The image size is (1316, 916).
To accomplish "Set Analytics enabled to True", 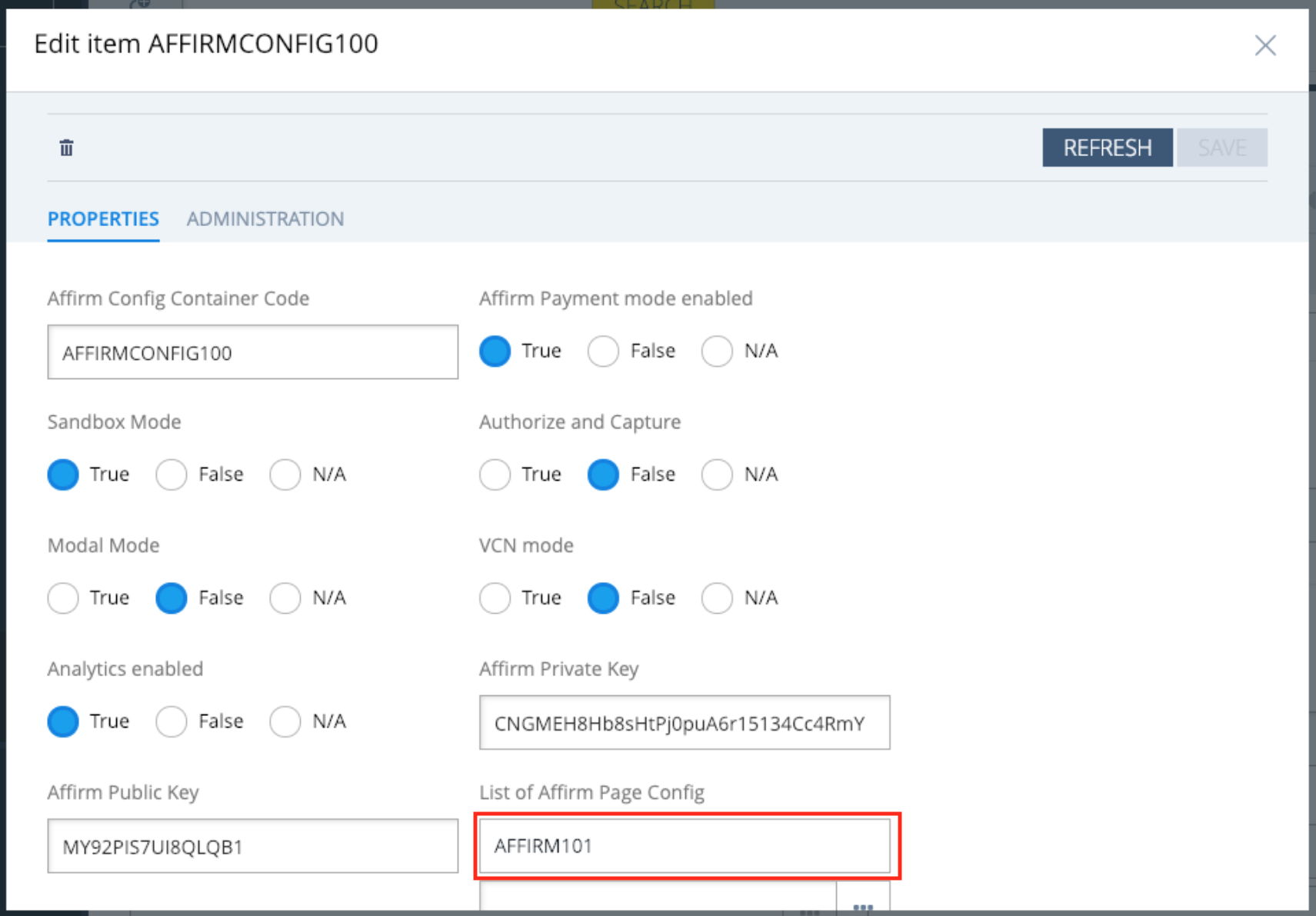I will click(x=63, y=721).
